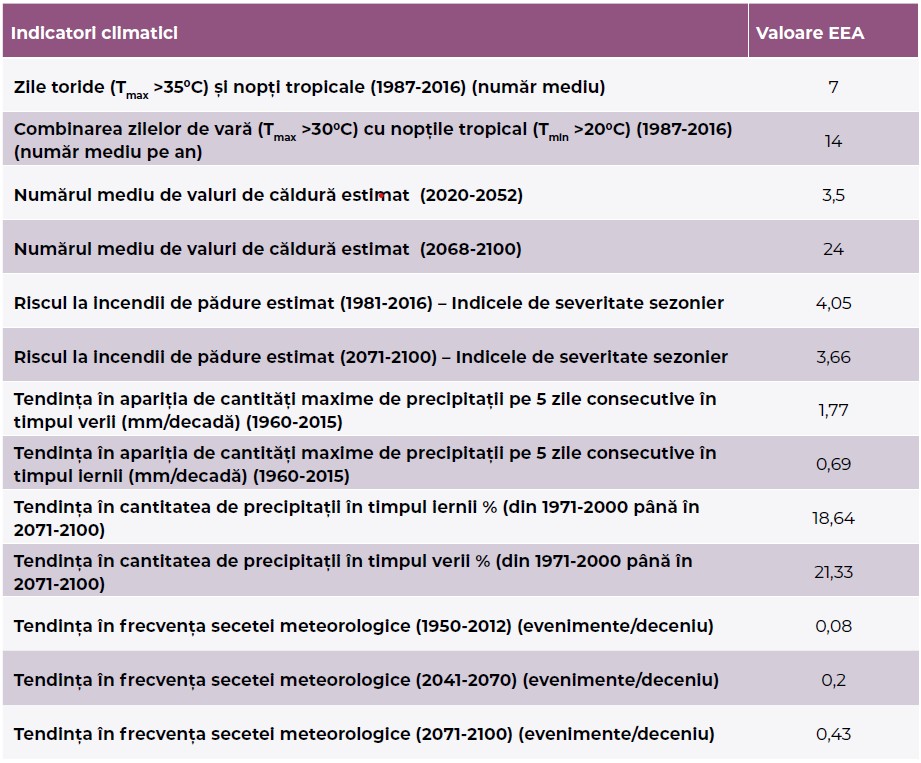Viewport: 921px width, 763px height.
Task: Click the value 4,05
Action: tap(833, 303)
